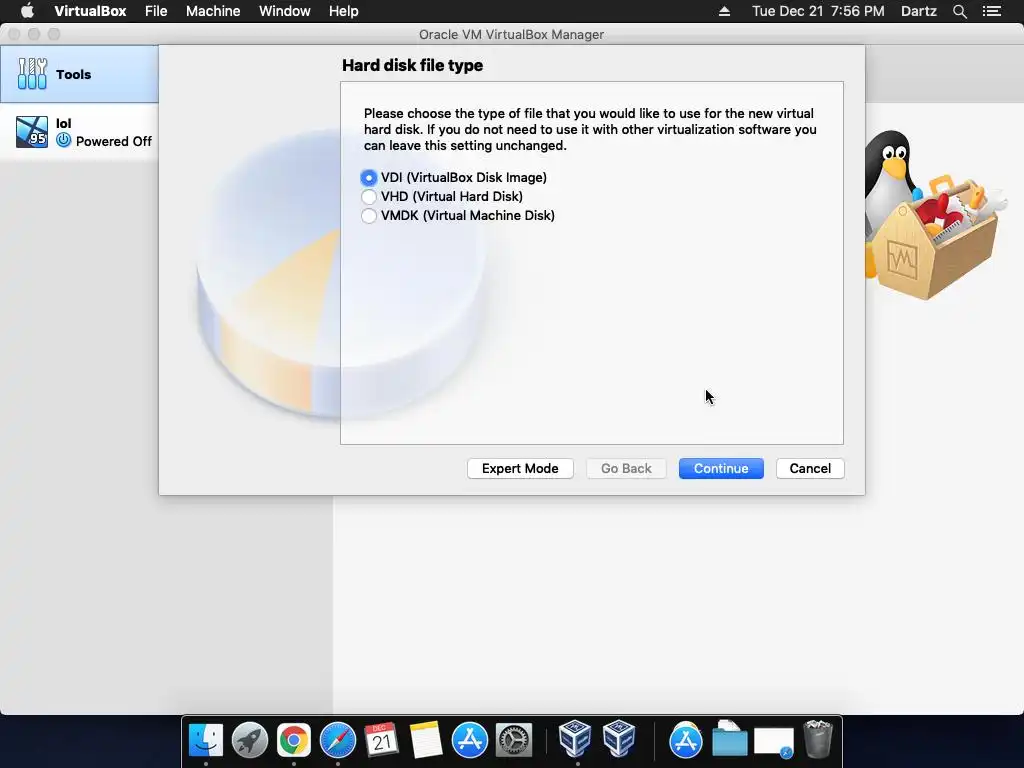Open Calendar in the Dock
The height and width of the screenshot is (768, 1024).
click(381, 740)
